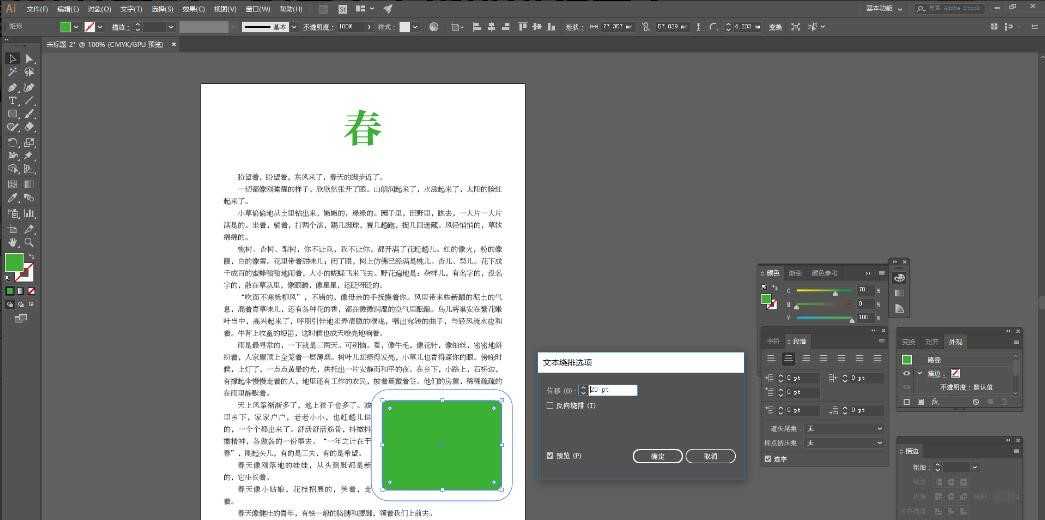Toggle stroke visibility eye in Appearance panel
Screen dimensions: 1045x520
pos(906,373)
